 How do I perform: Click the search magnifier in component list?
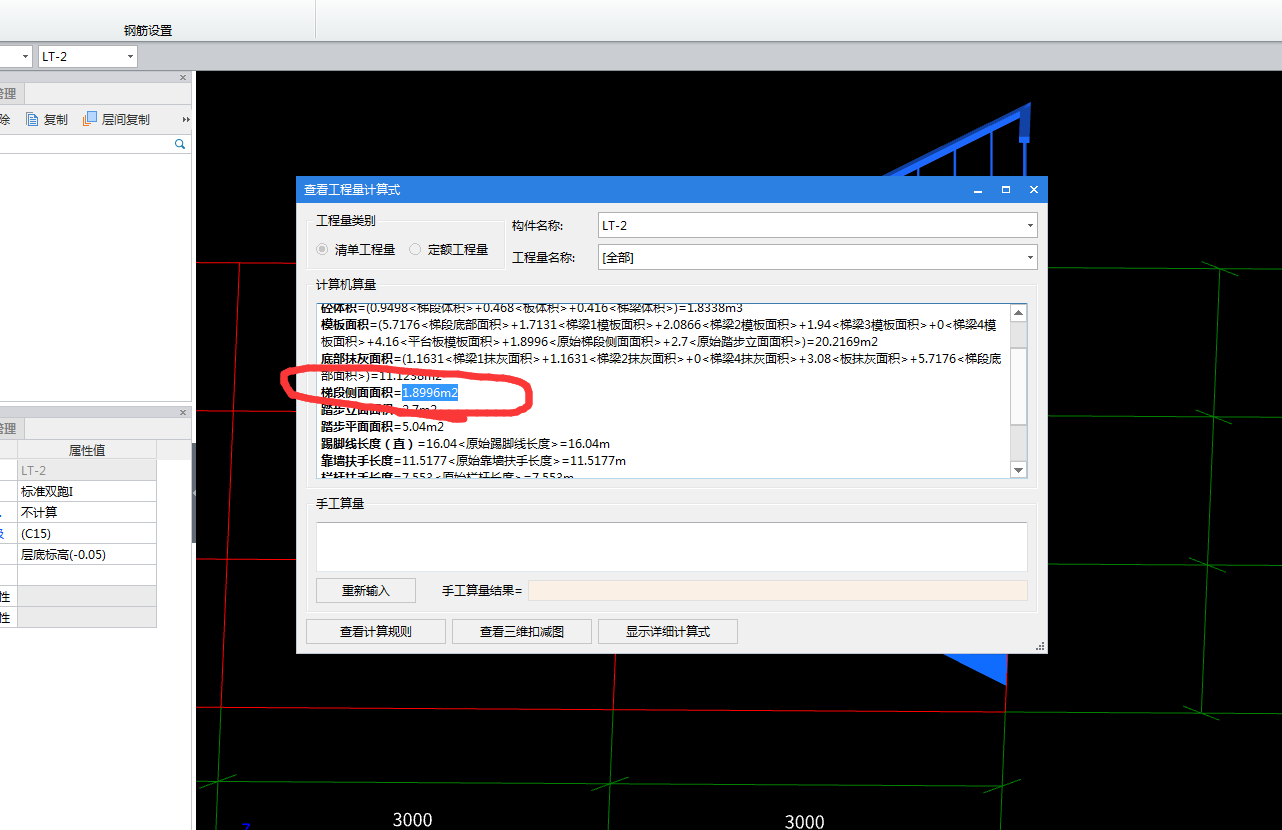tap(181, 144)
